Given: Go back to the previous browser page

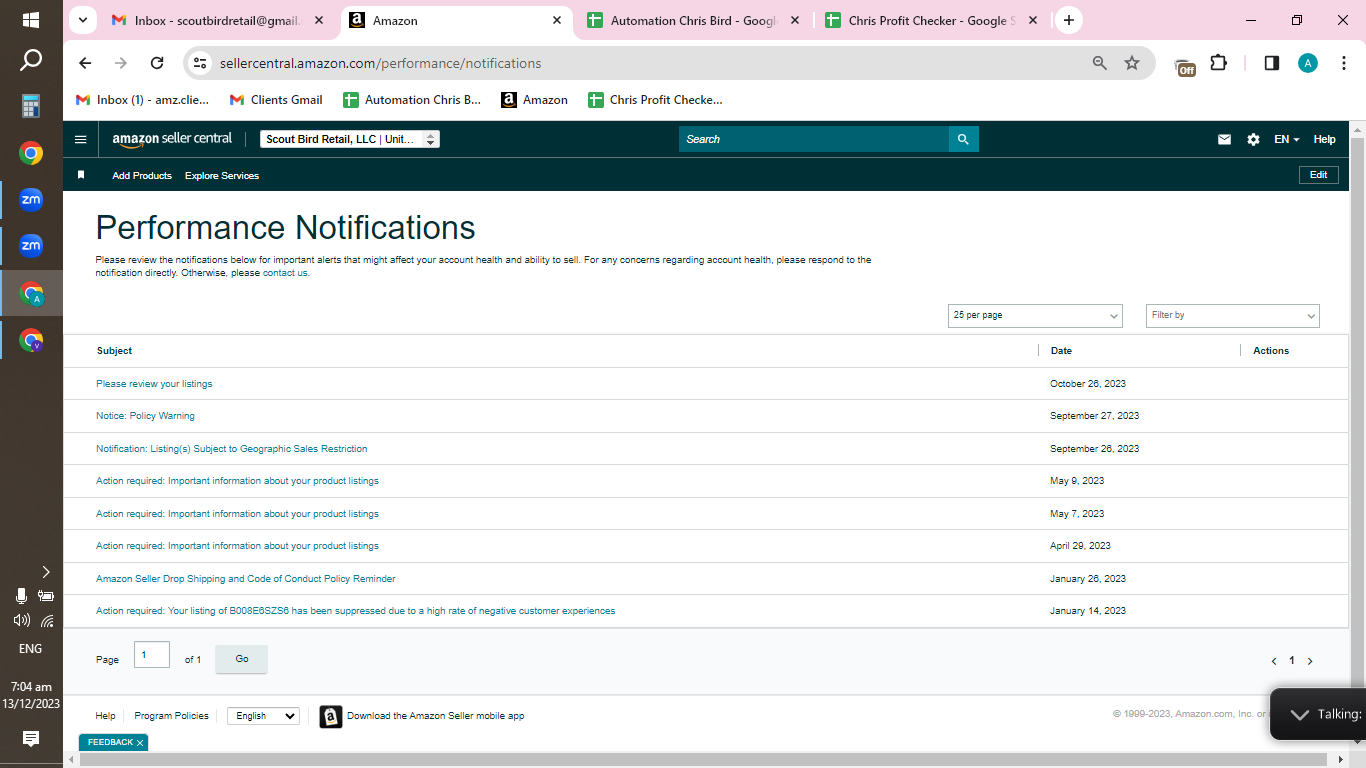Looking at the screenshot, I should (85, 63).
